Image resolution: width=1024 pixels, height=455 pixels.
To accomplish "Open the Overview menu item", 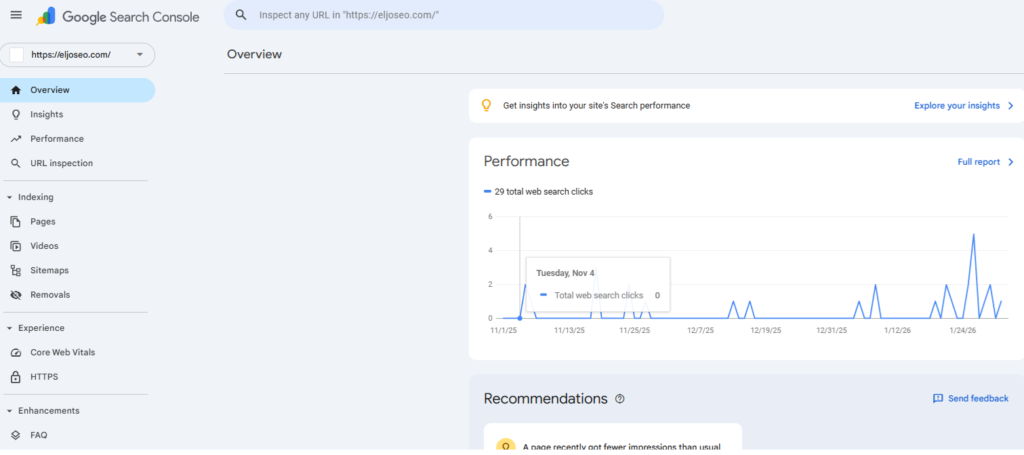I will pyautogui.click(x=78, y=90).
